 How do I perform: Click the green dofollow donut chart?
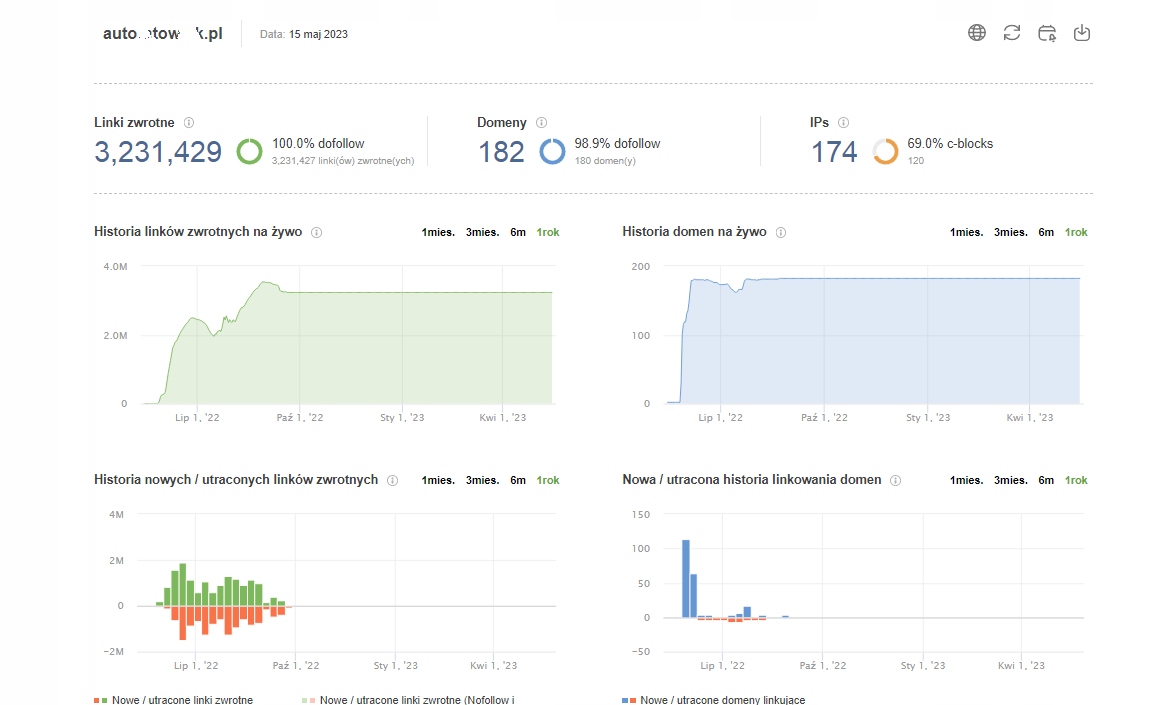(x=250, y=152)
